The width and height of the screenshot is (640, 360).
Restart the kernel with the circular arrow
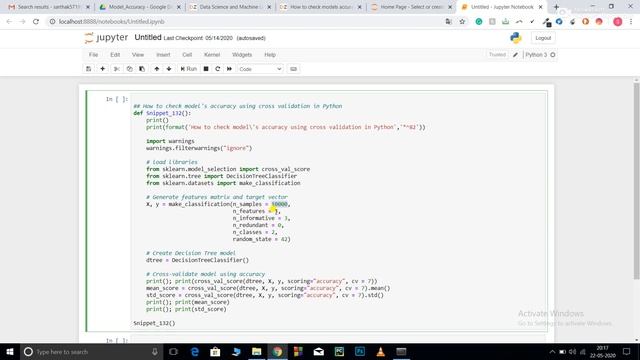coord(218,69)
